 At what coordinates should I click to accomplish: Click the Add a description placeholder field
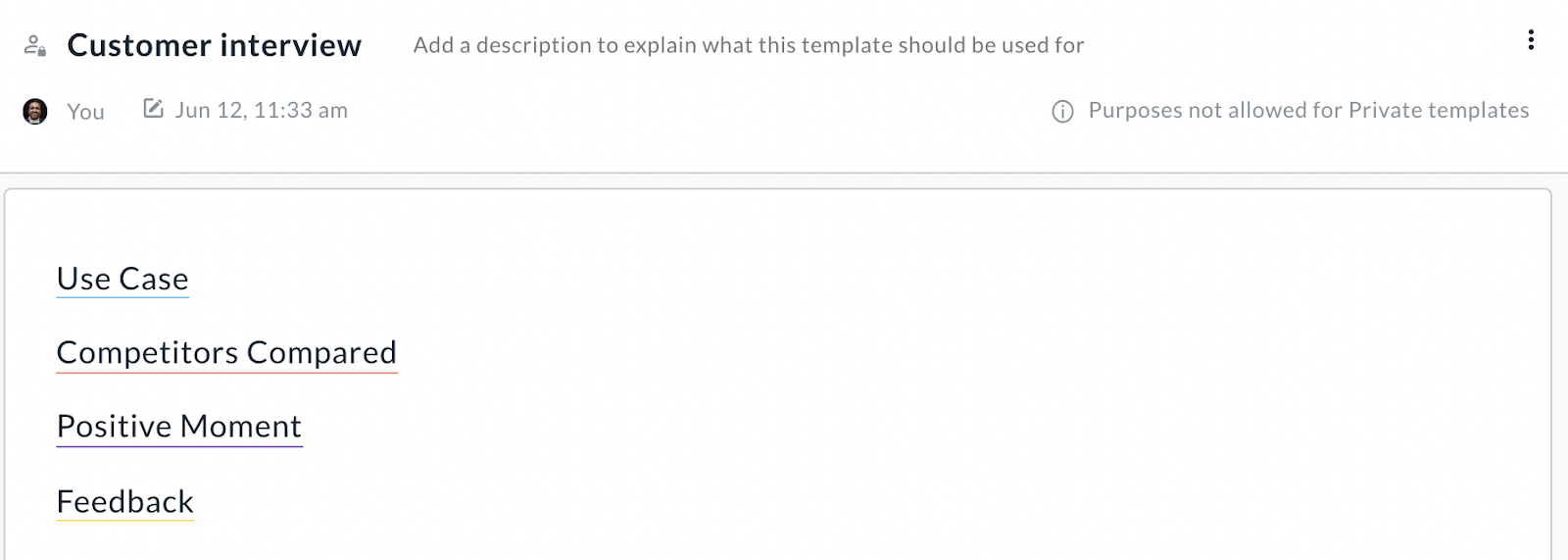pos(749,45)
